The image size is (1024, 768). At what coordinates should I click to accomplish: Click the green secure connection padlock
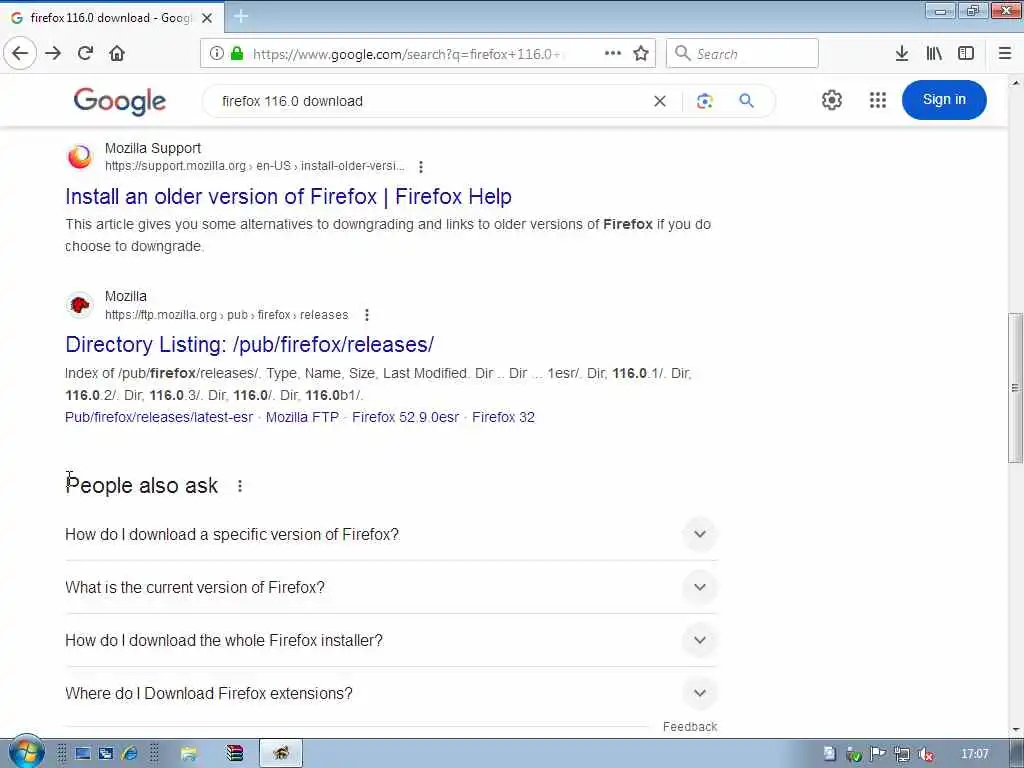tap(237, 54)
